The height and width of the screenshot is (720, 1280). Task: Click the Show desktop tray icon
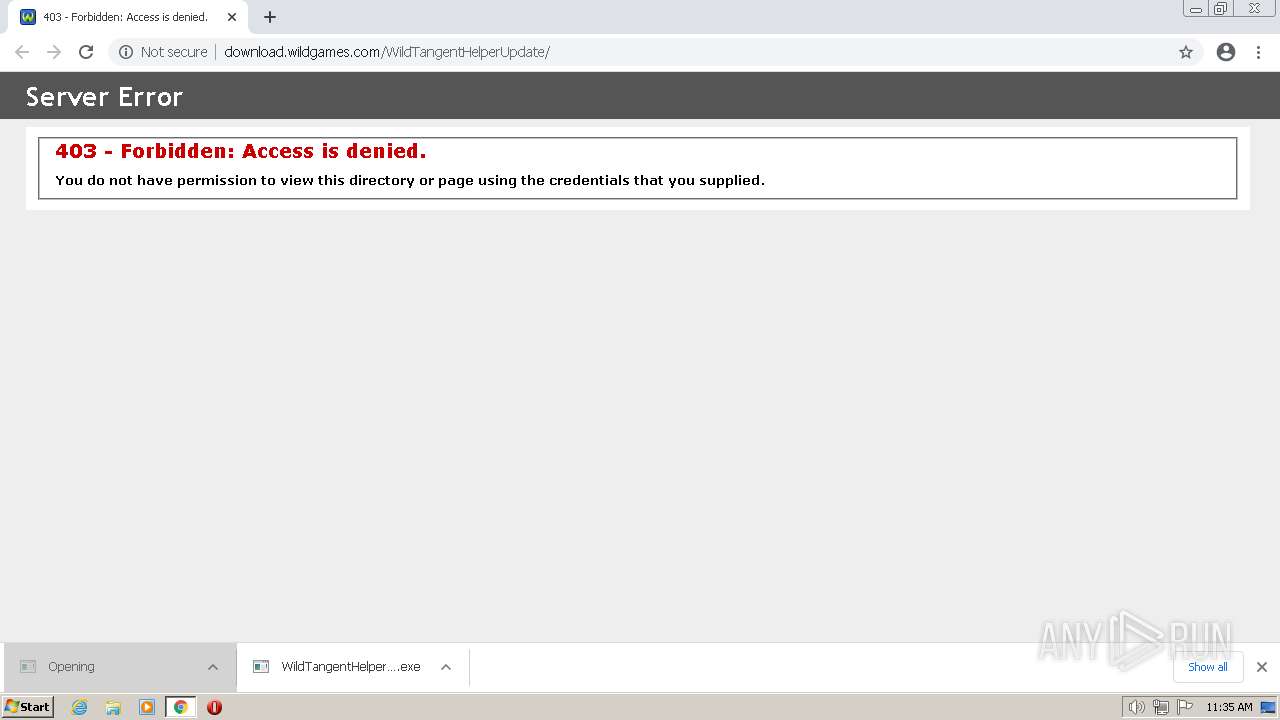point(1268,707)
